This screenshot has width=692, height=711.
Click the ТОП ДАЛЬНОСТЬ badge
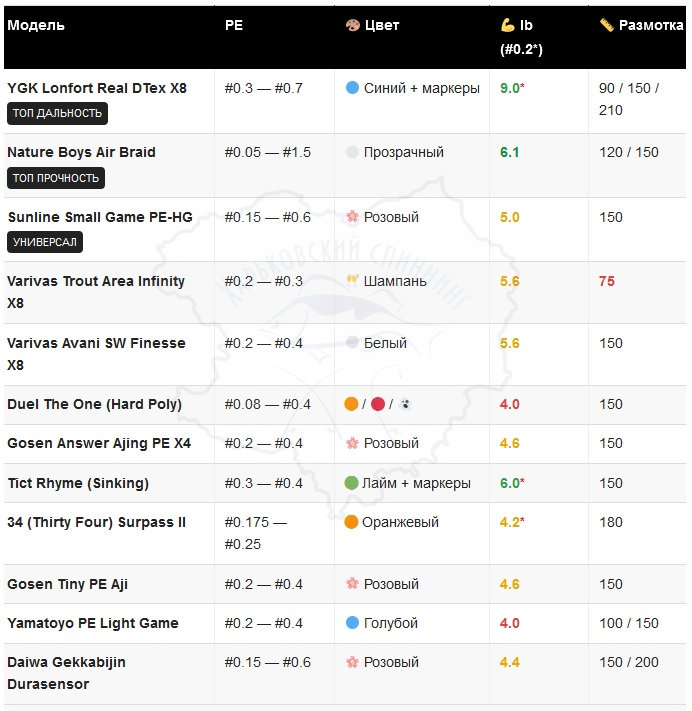[57, 113]
